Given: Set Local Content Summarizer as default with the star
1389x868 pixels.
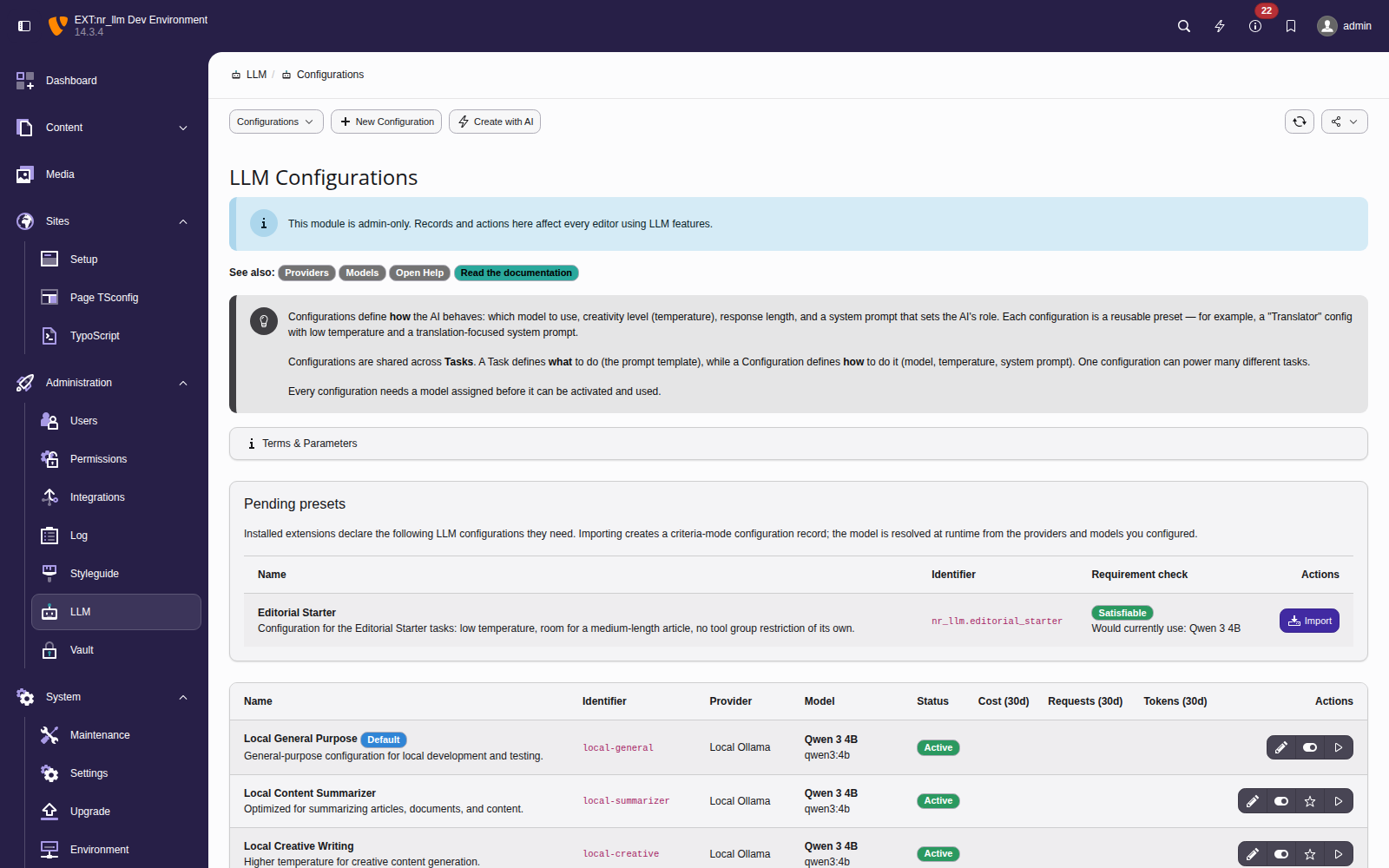Looking at the screenshot, I should 1310,801.
